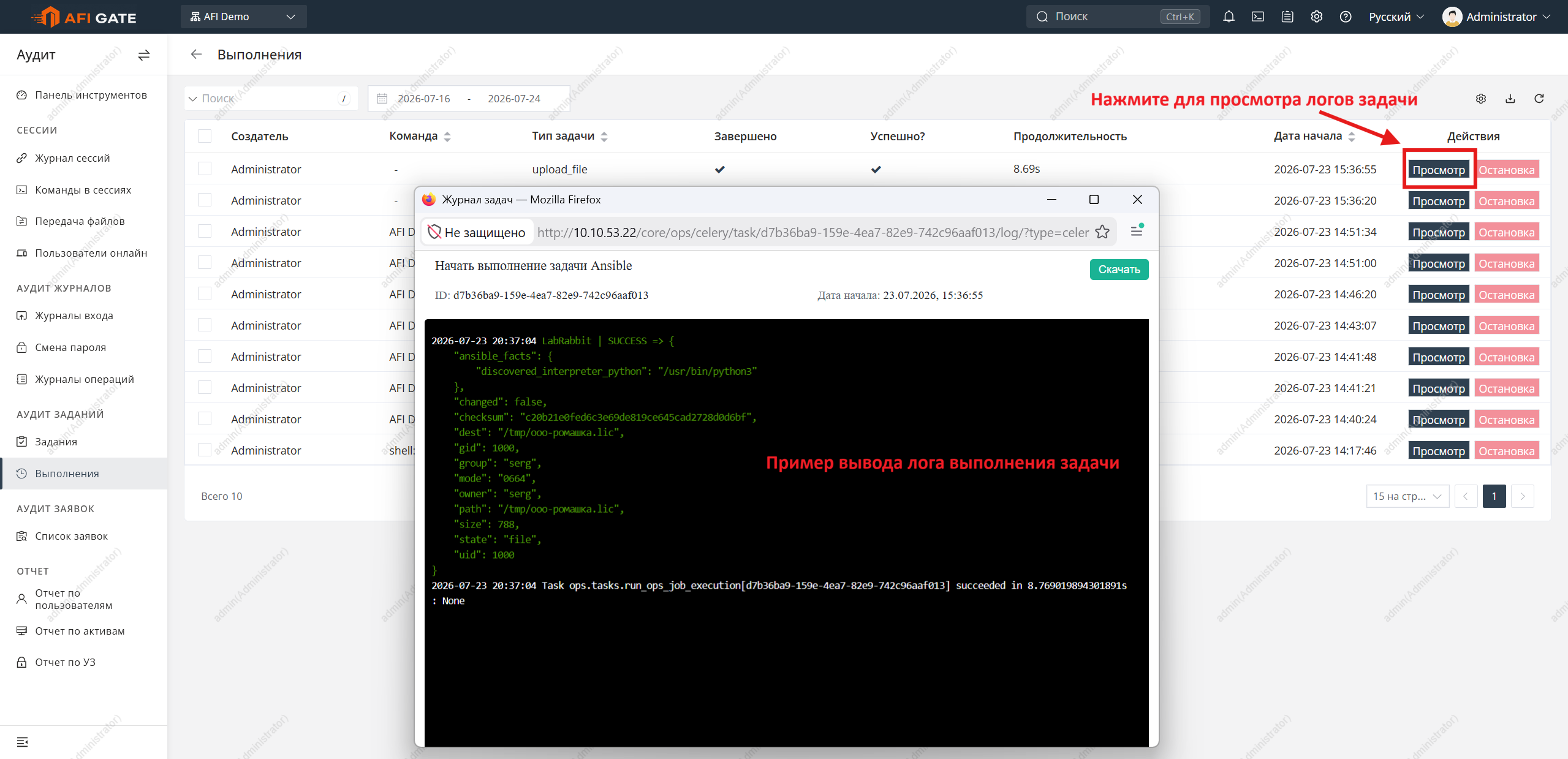Bookmark the page with the Firefox star
This screenshot has height=759, width=1568.
tap(1102, 232)
